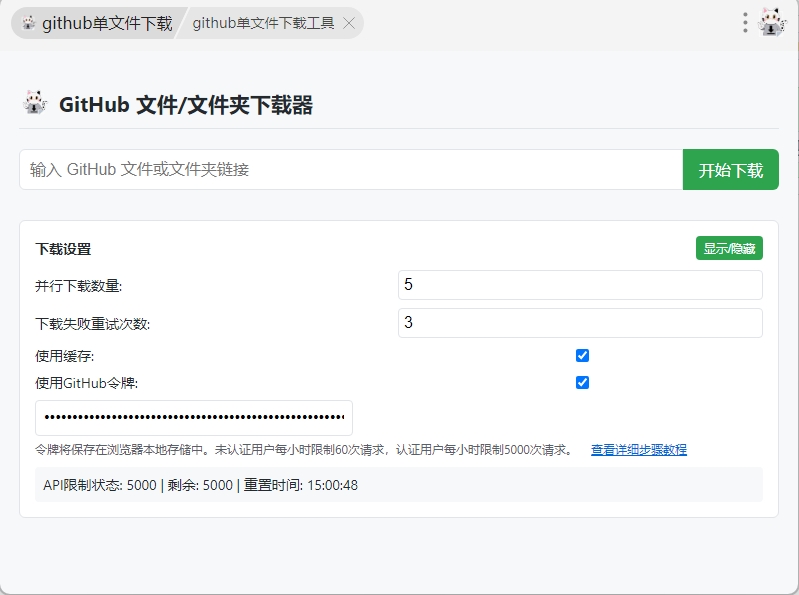The width and height of the screenshot is (799, 595).
Task: Open the 查看详细步骤教程 link
Action: pyautogui.click(x=639, y=450)
